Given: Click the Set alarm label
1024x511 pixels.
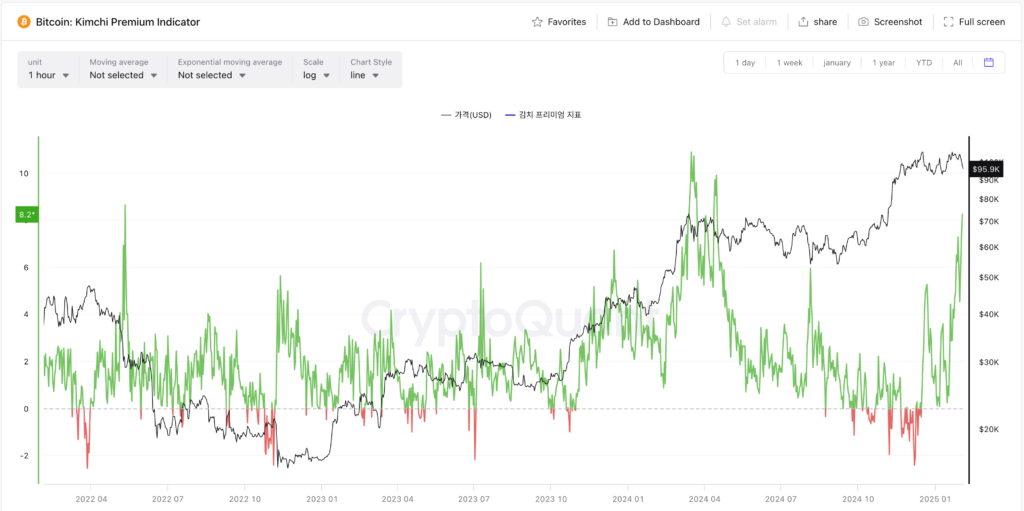Looking at the screenshot, I should click(x=756, y=22).
